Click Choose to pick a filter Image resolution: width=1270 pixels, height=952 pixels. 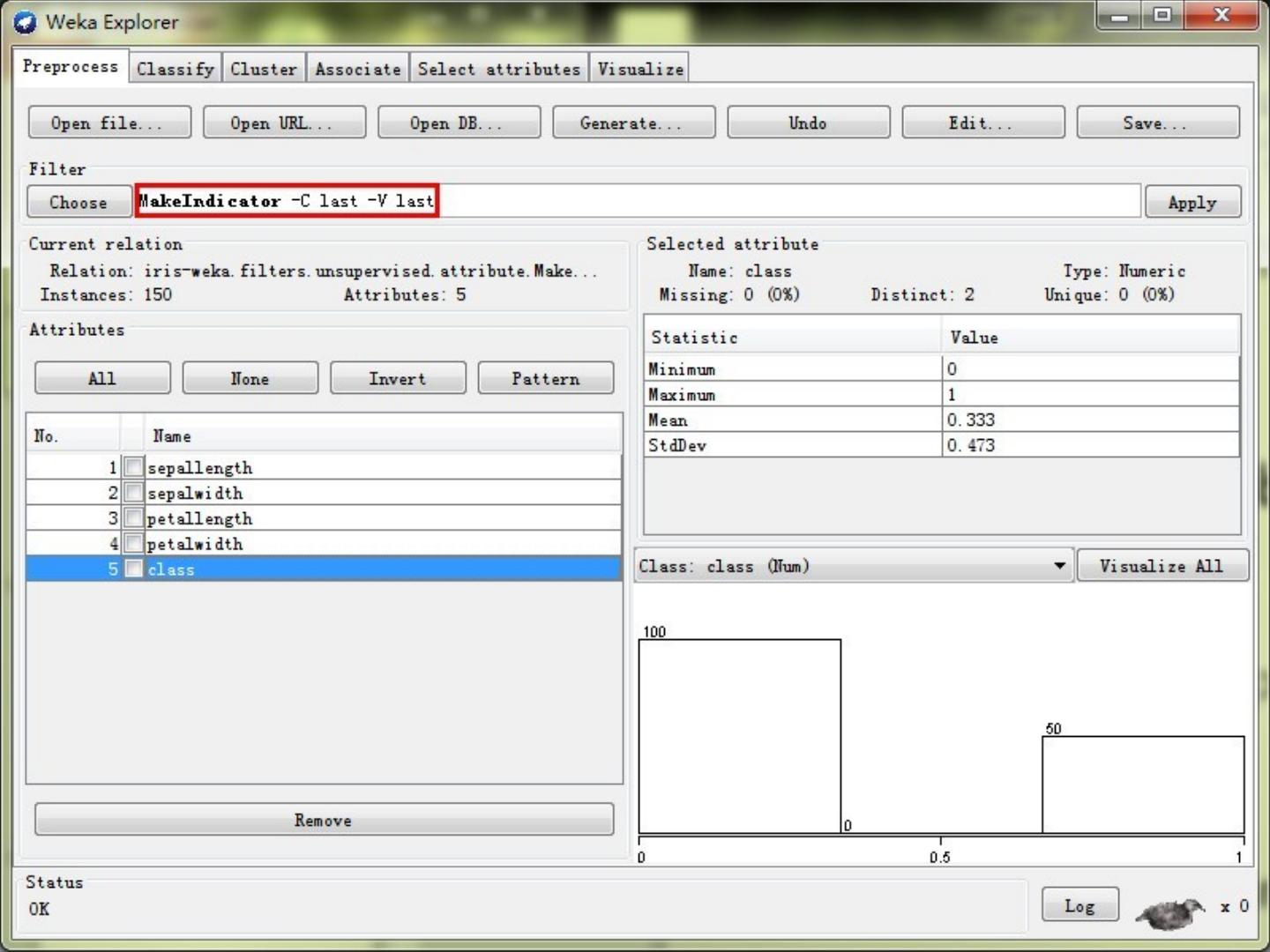(78, 202)
